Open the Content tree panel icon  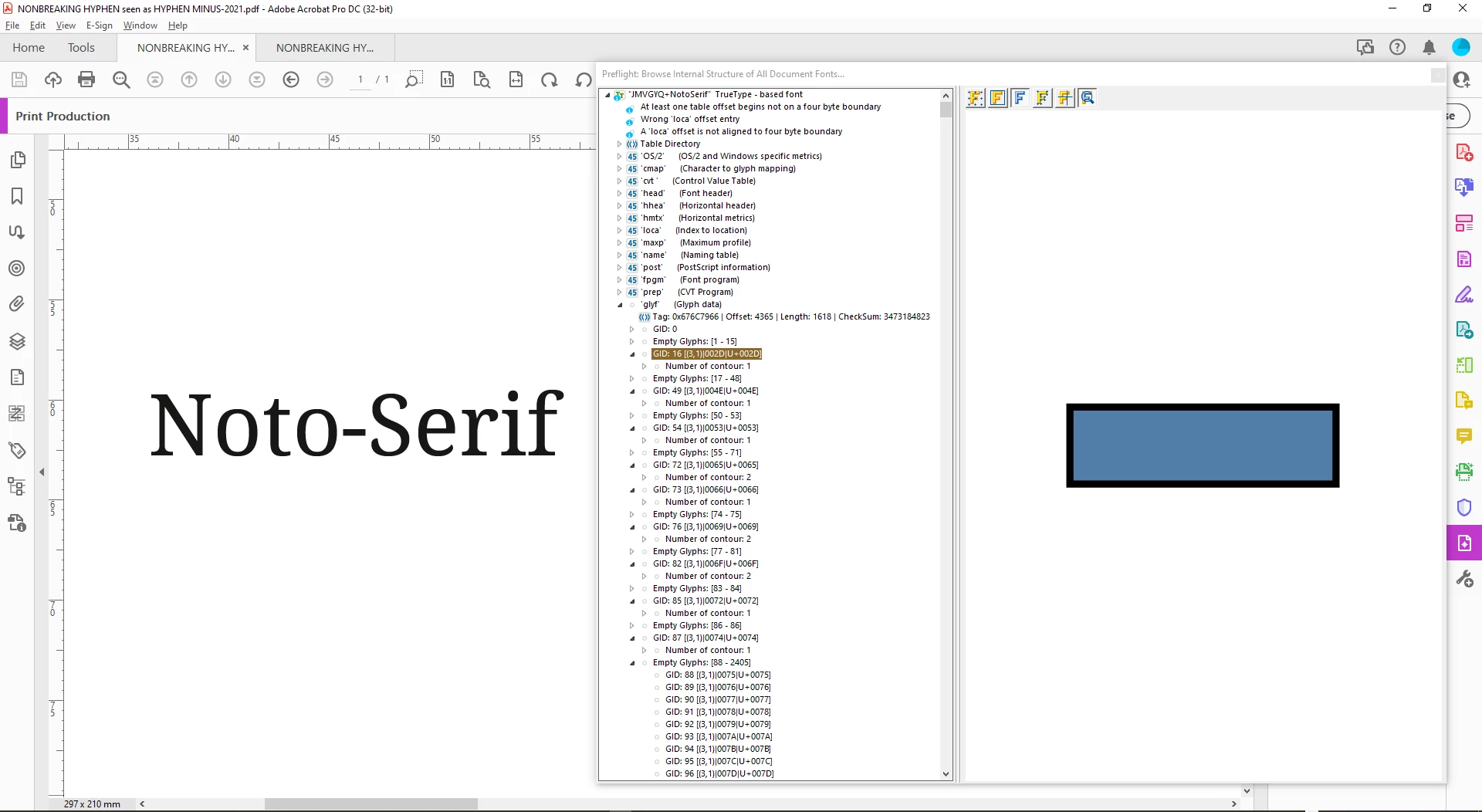pos(17,486)
